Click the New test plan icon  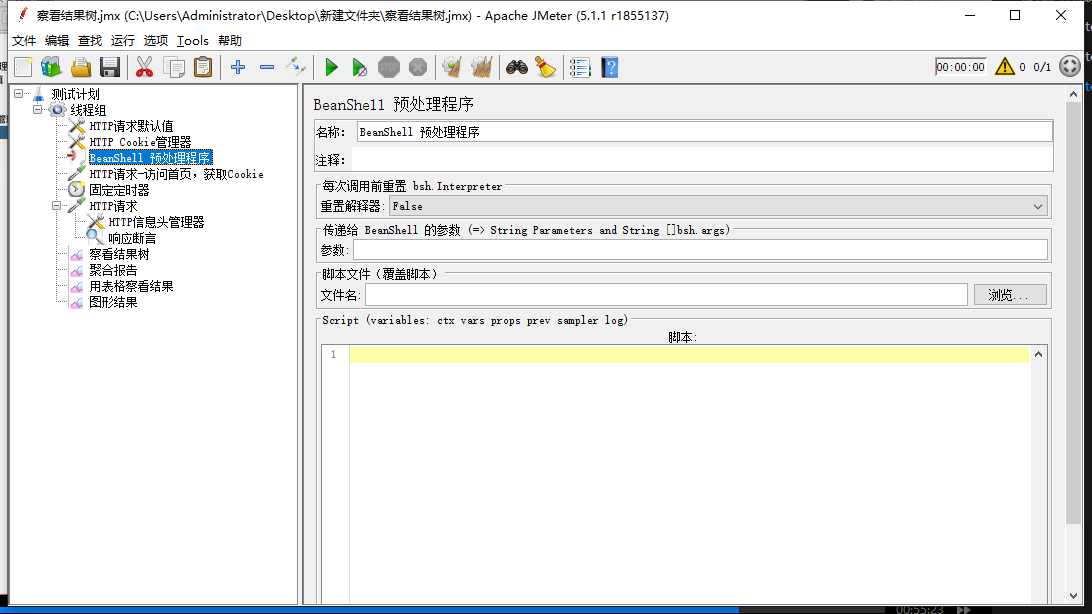(23, 68)
